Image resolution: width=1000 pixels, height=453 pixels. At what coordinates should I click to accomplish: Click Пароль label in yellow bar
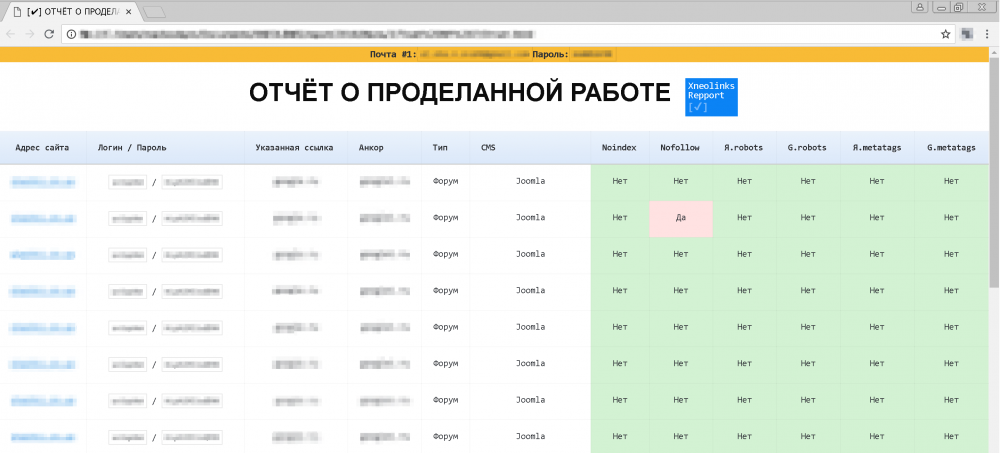(550, 54)
